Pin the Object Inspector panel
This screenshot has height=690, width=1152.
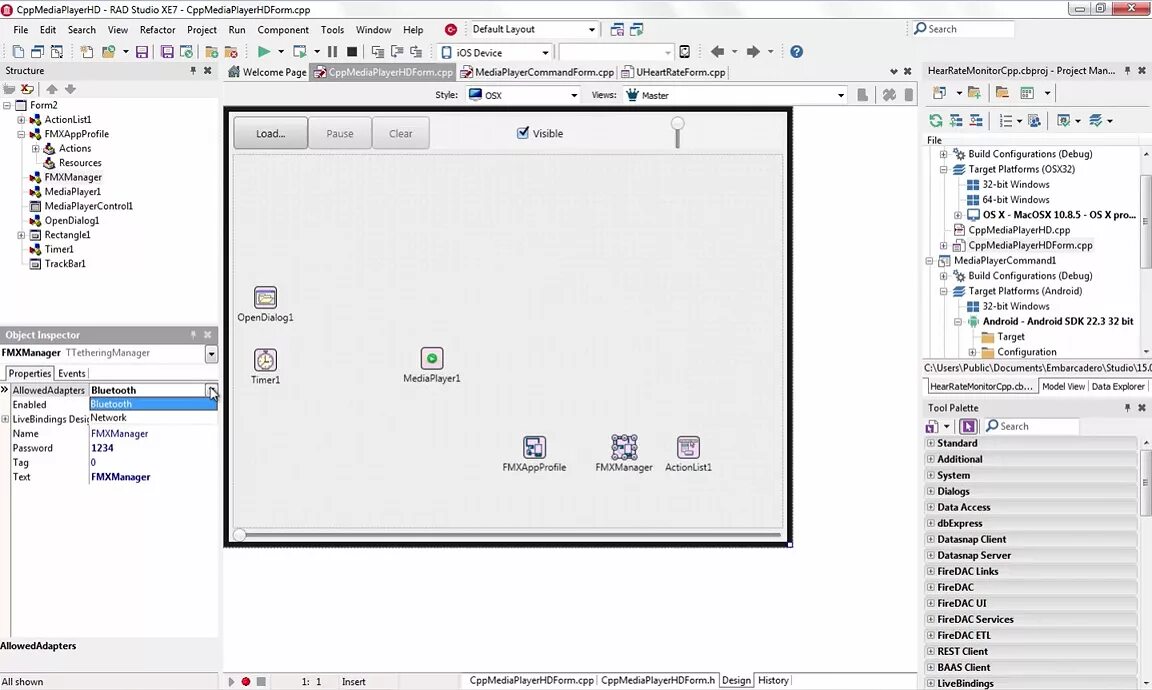point(193,334)
